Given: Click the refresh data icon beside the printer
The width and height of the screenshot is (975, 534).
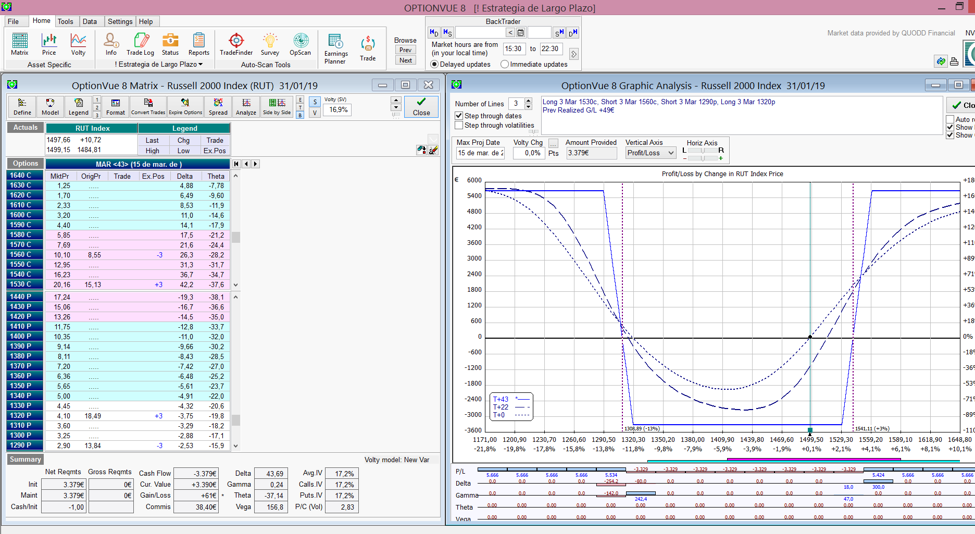Looking at the screenshot, I should pyautogui.click(x=941, y=61).
